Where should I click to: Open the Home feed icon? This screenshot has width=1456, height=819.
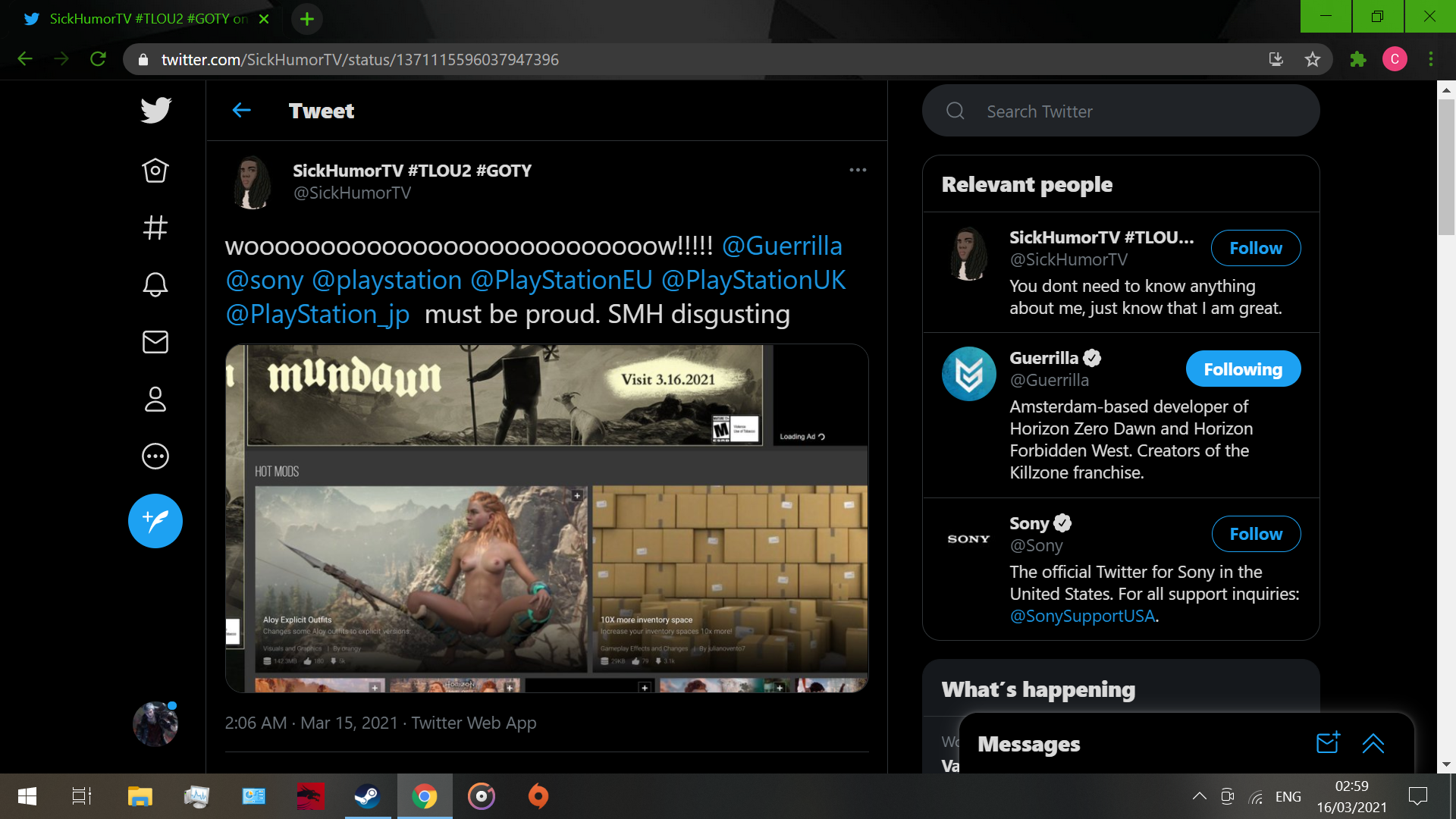[x=155, y=171]
